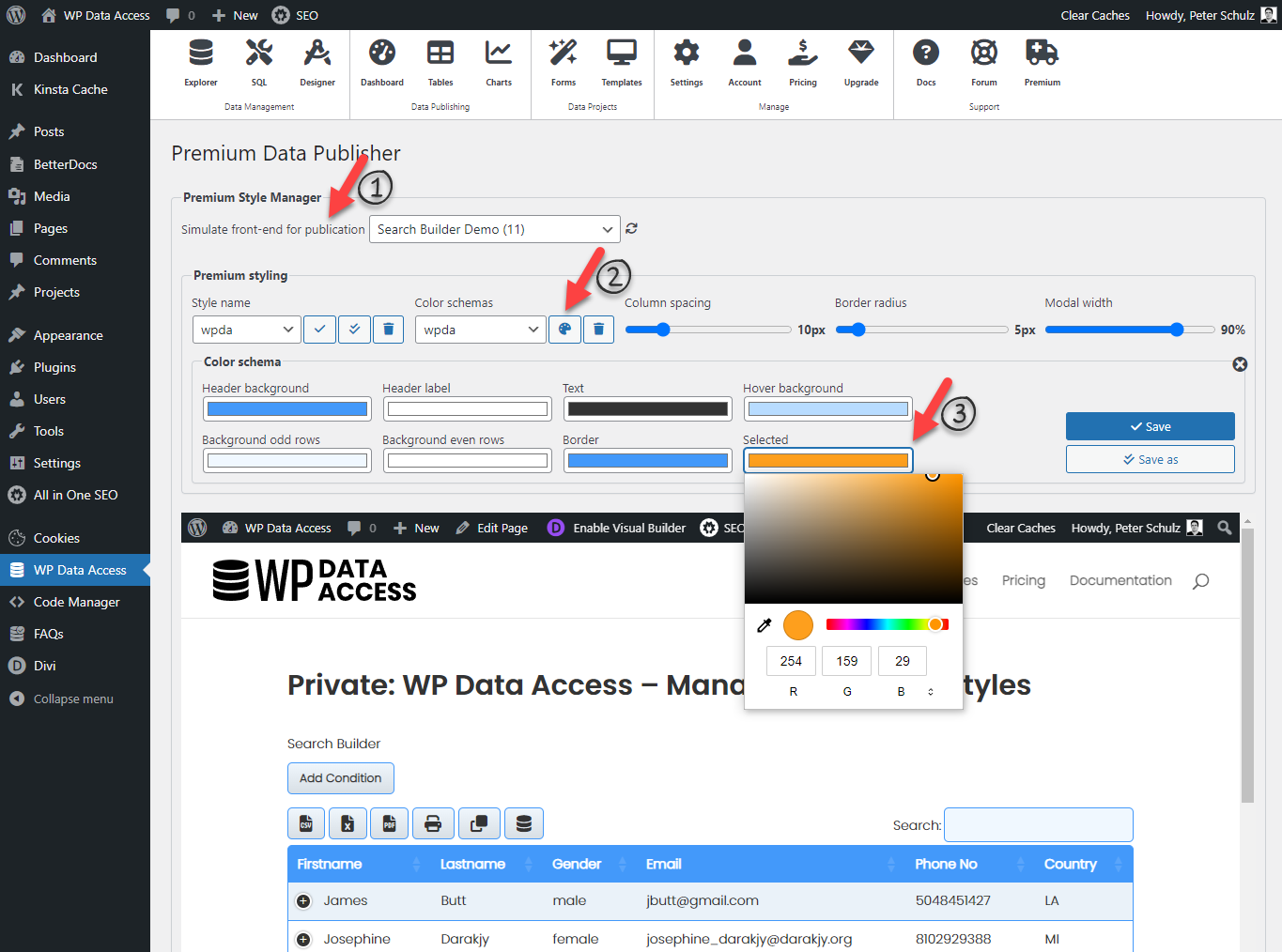Click the Selected color swatch
Viewport: 1282px width, 952px height.
tap(828, 460)
